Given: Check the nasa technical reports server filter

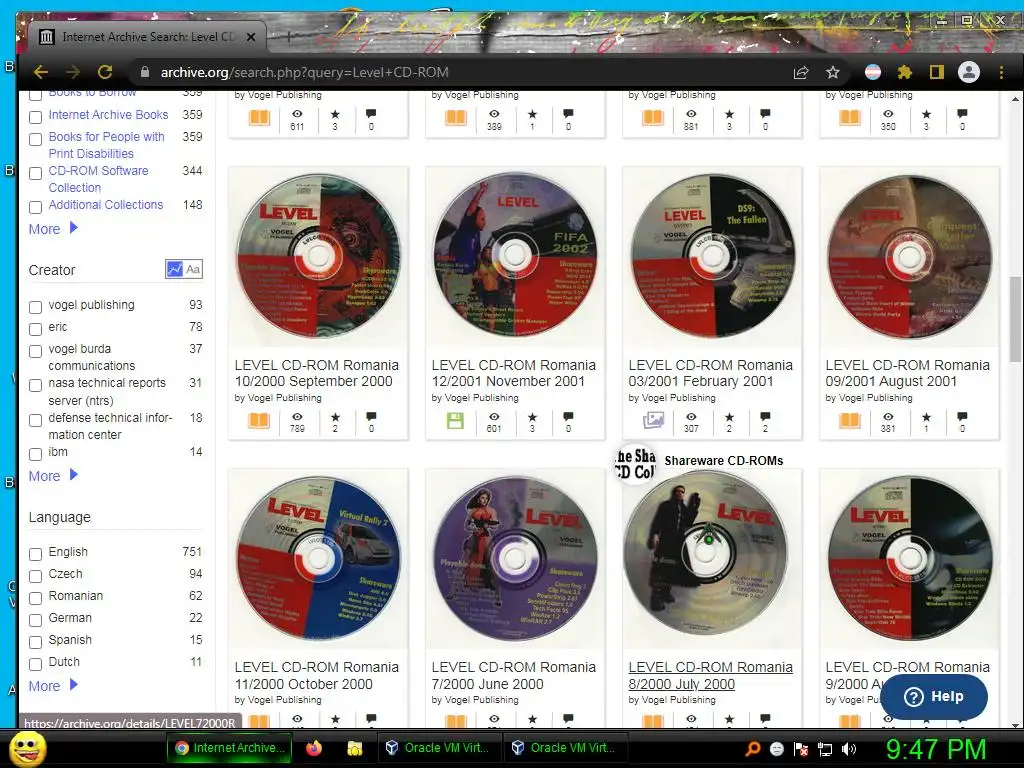Looking at the screenshot, I should [36, 385].
